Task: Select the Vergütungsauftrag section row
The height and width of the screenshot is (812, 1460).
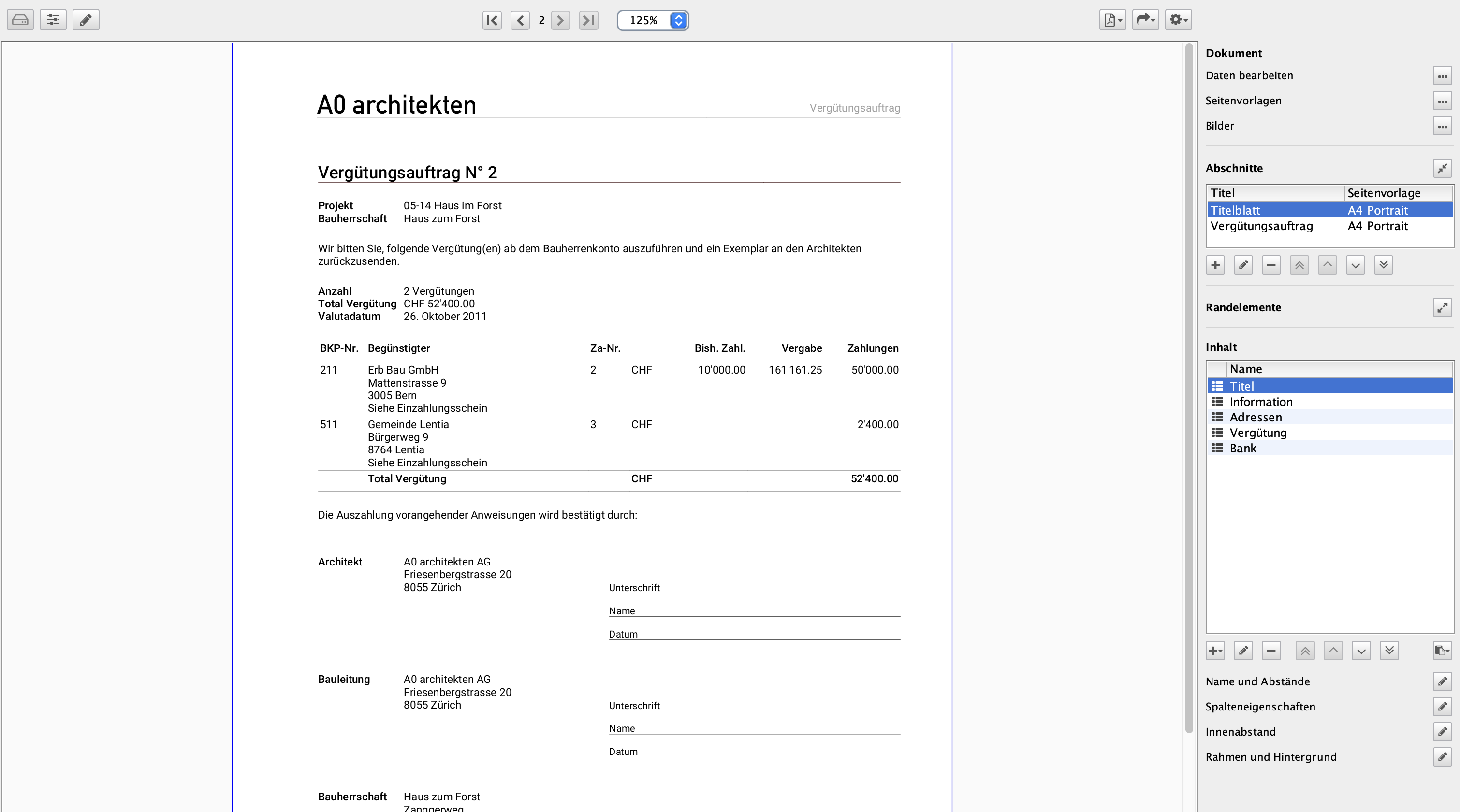Action: pyautogui.click(x=1261, y=226)
